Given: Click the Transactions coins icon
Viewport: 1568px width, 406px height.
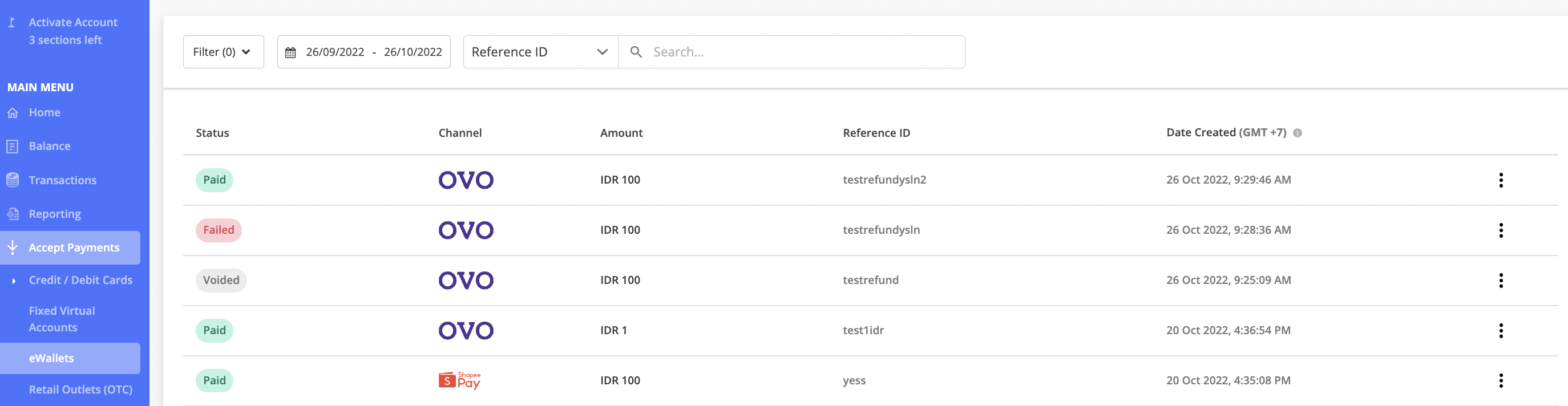Looking at the screenshot, I should tap(12, 180).
